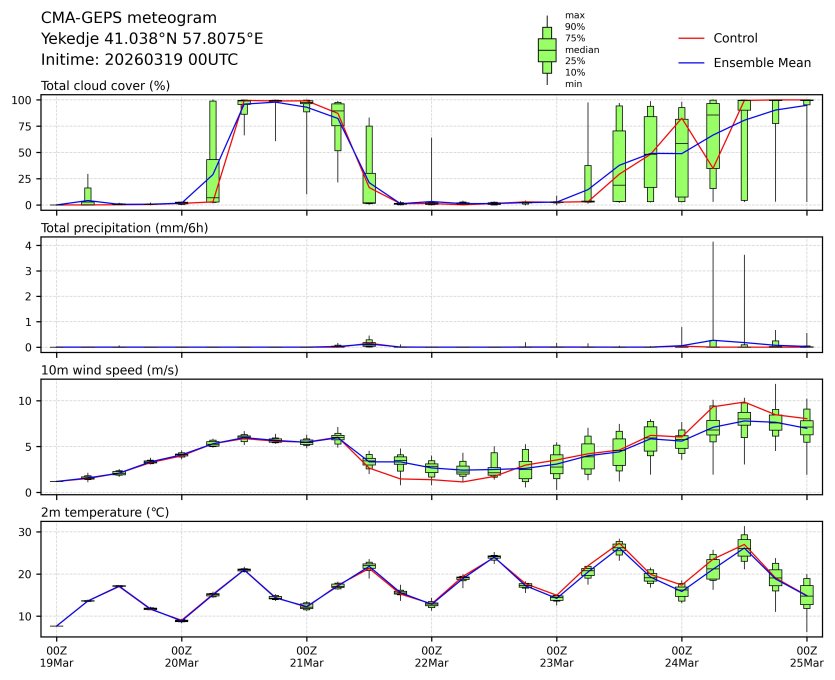Click the Total cloud cover panel title
The width and height of the screenshot is (835, 680).
click(x=105, y=86)
